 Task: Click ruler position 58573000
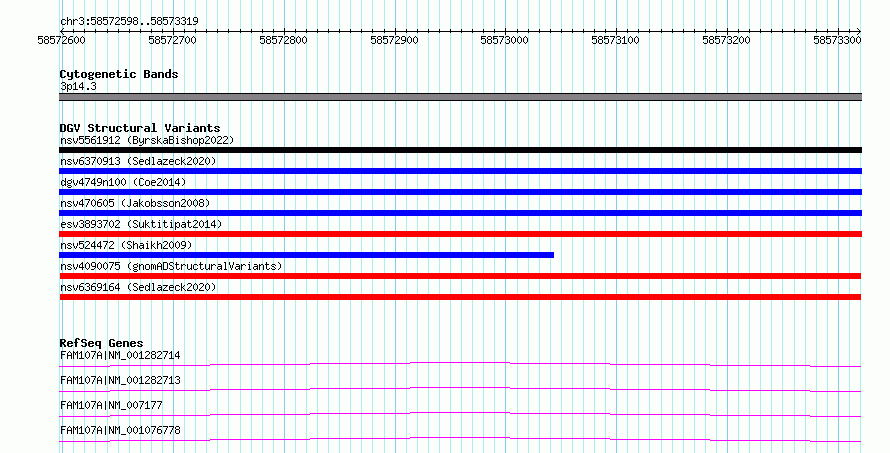(x=505, y=40)
